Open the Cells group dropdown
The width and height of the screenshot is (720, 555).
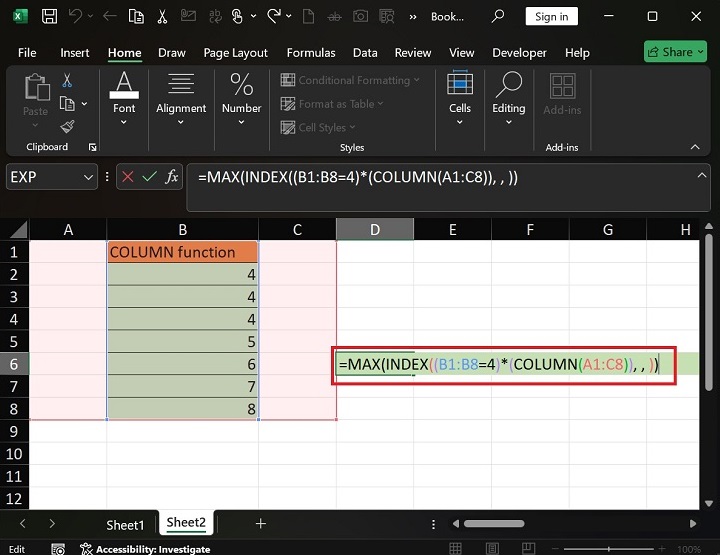pos(460,122)
